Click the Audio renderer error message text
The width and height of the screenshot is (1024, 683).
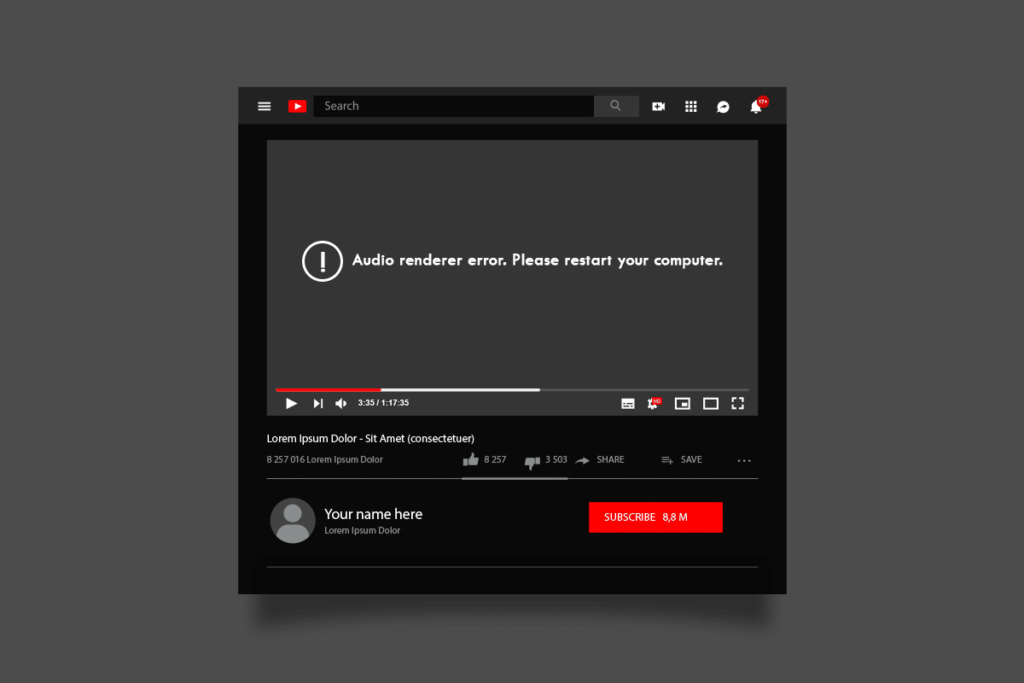pos(537,261)
